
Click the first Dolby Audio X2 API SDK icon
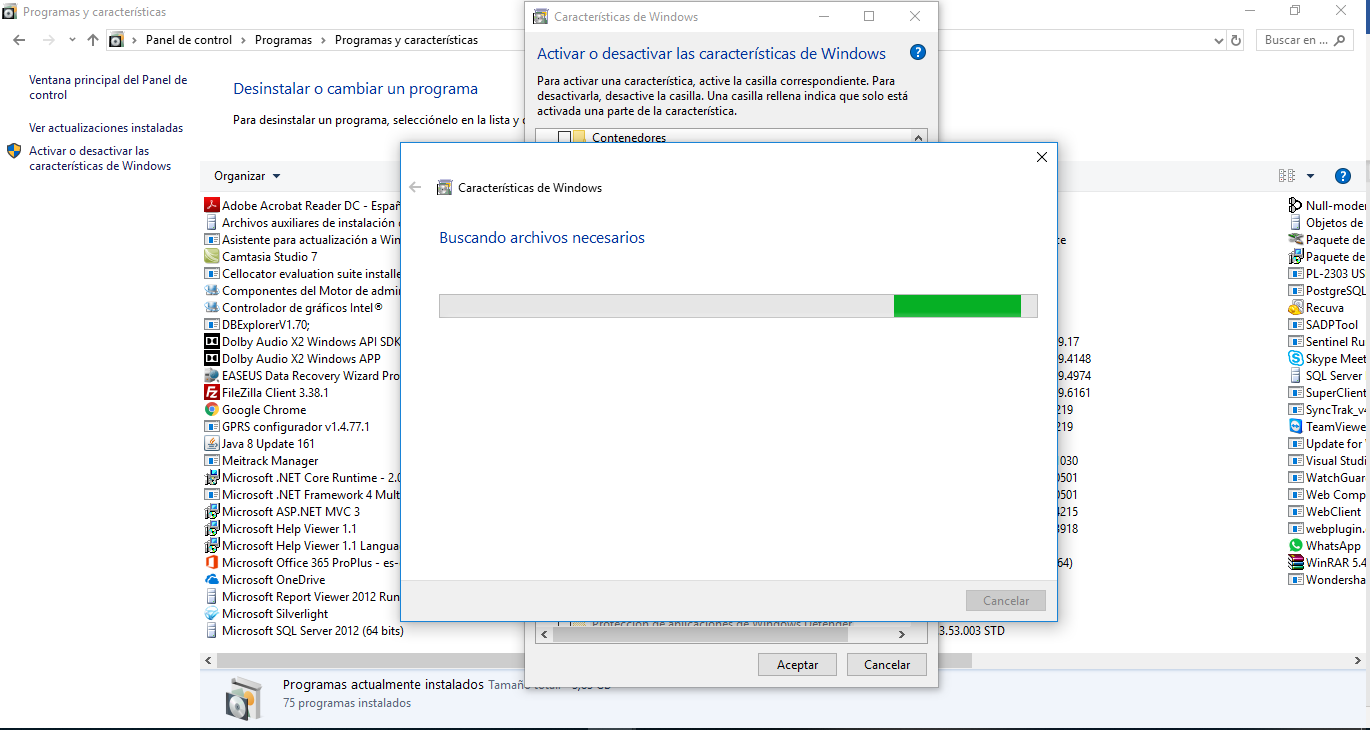pyautogui.click(x=212, y=341)
